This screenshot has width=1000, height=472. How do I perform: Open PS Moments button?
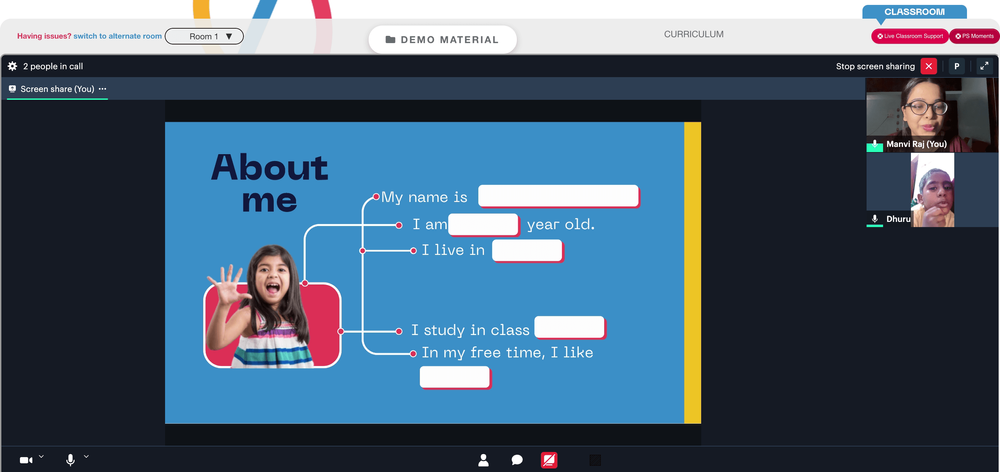click(x=974, y=36)
